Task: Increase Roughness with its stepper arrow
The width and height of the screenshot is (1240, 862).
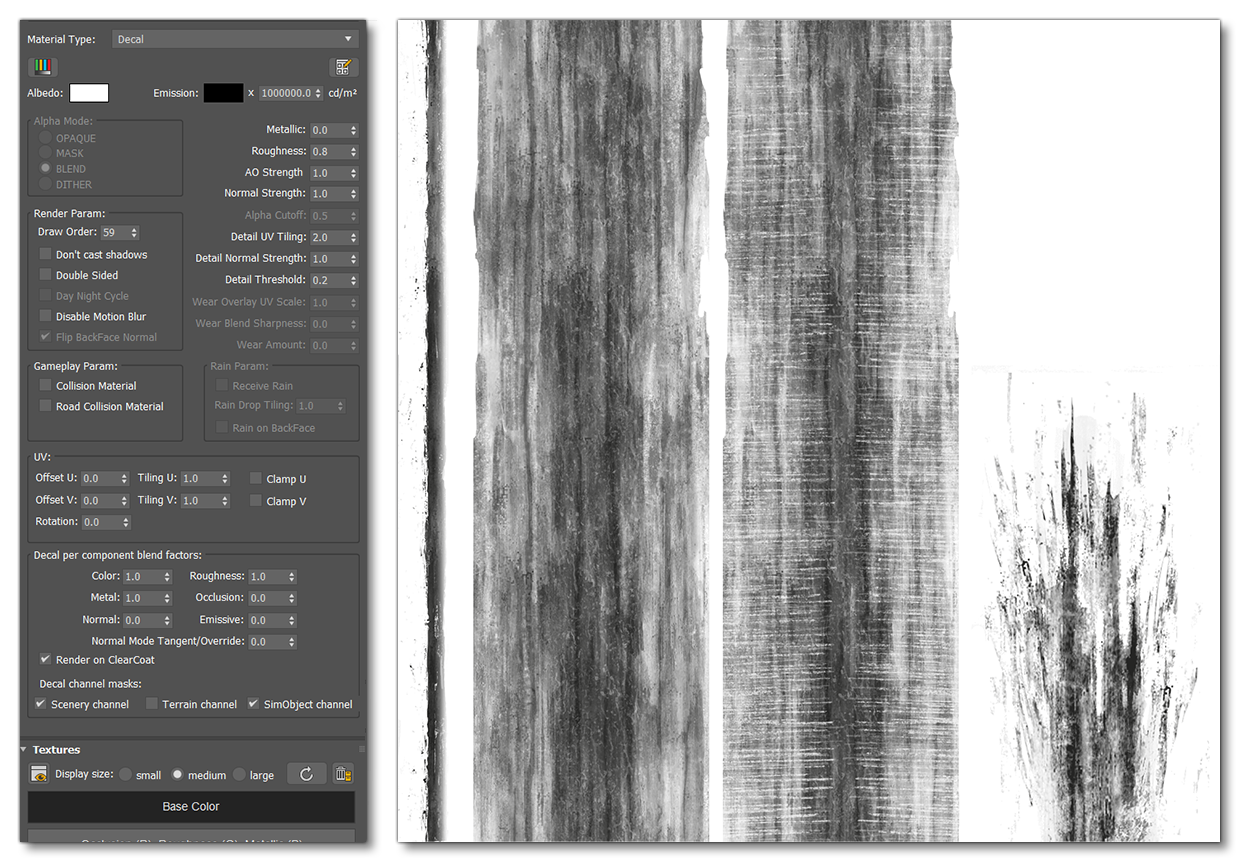Action: tap(351, 148)
